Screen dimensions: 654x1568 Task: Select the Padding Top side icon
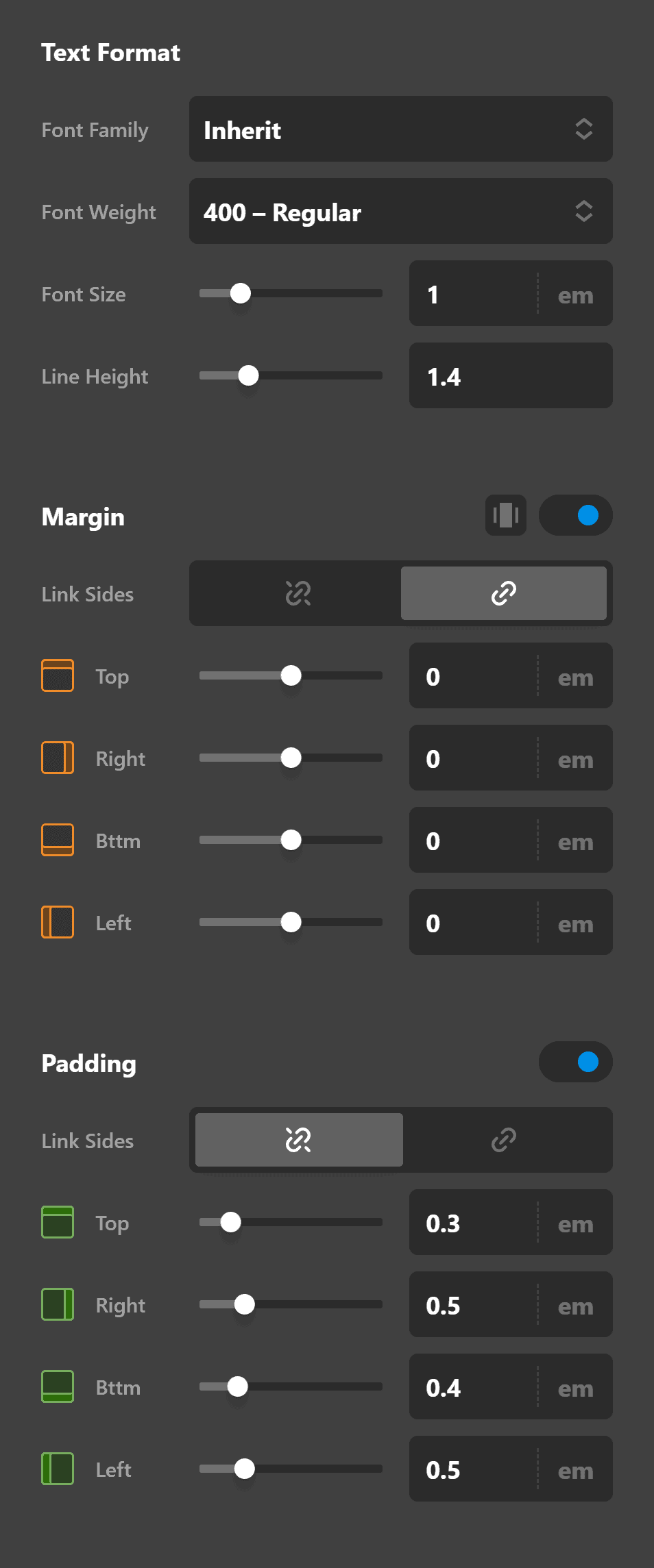tap(58, 1223)
